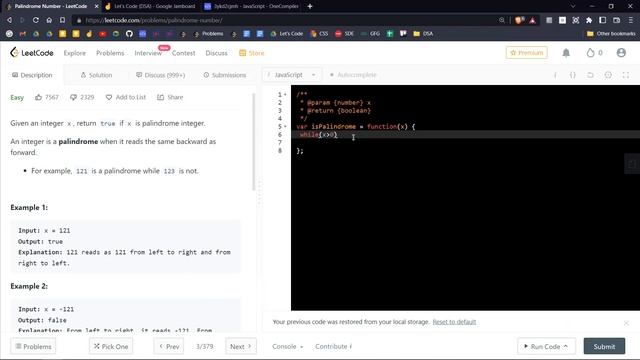Open editor settings gear icon
Screen dimensions: 640x360
[608, 75]
